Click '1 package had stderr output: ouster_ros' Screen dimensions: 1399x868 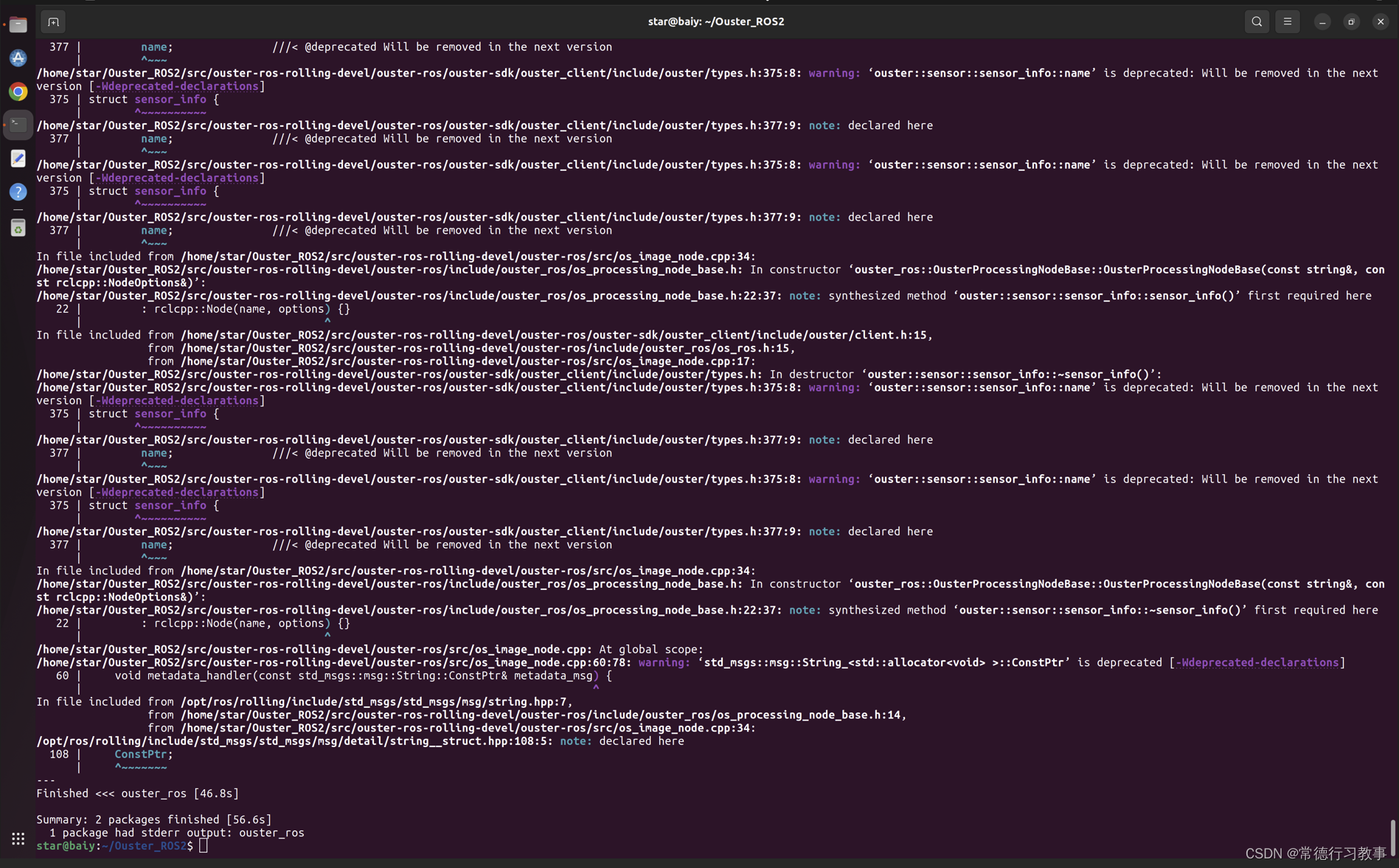coord(176,833)
